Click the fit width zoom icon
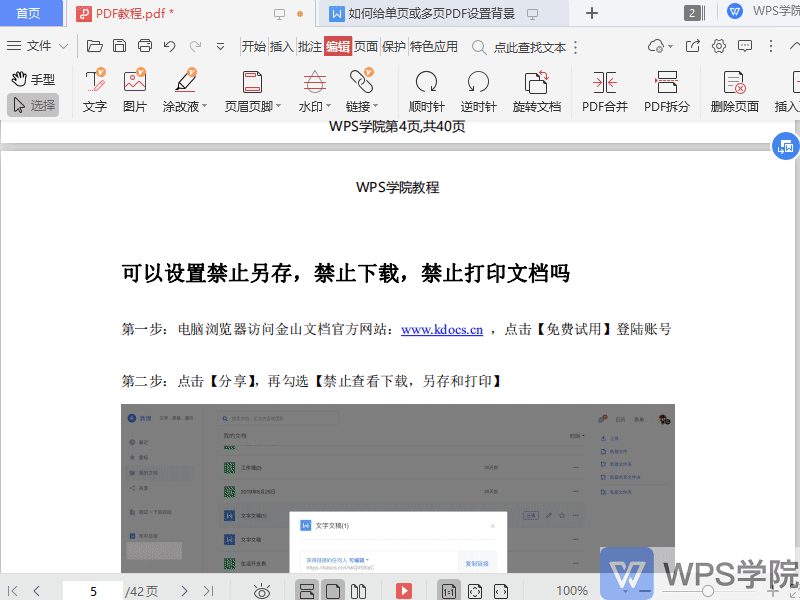This screenshot has width=800, height=600. point(501,591)
